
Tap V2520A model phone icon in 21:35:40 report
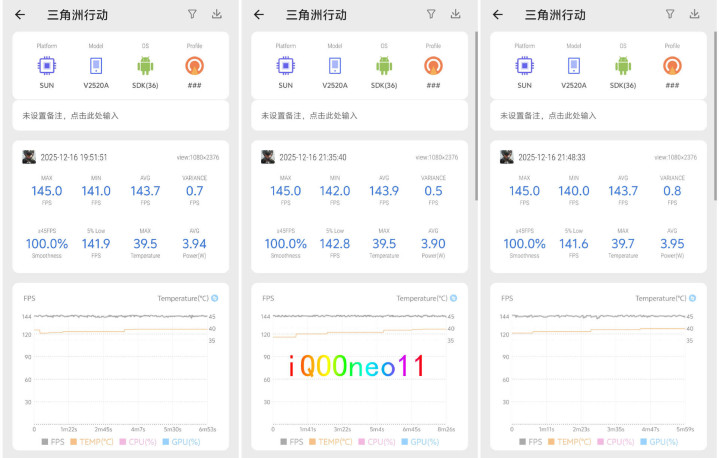(x=335, y=66)
